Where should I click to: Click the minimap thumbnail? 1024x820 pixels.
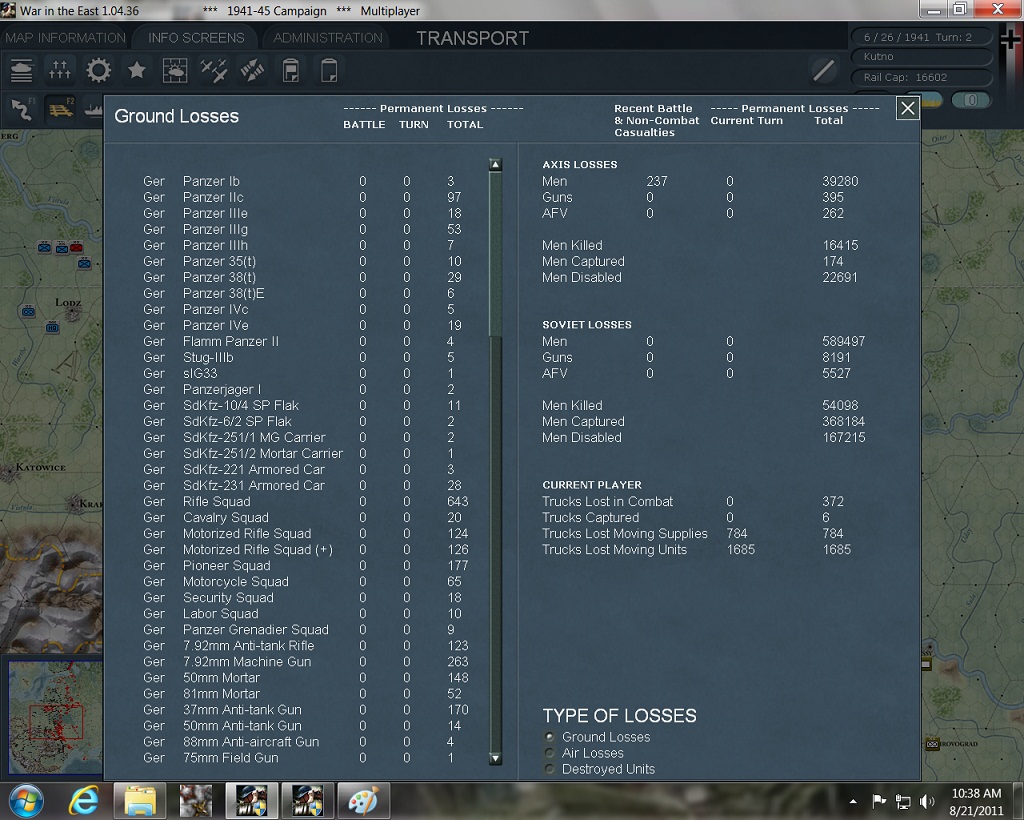(x=56, y=717)
